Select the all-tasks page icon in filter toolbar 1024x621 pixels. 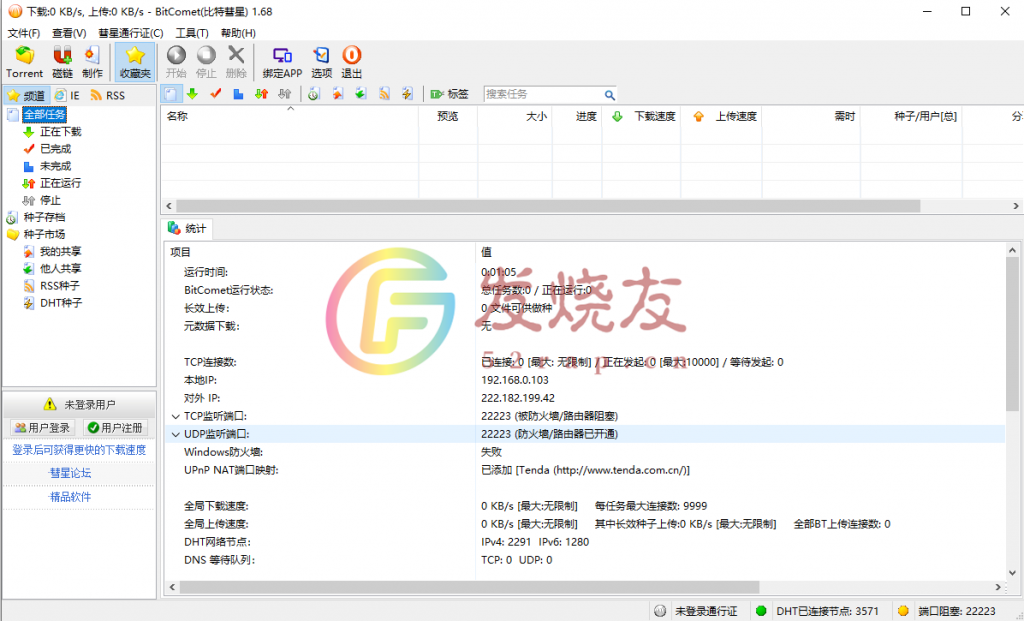(x=170, y=94)
